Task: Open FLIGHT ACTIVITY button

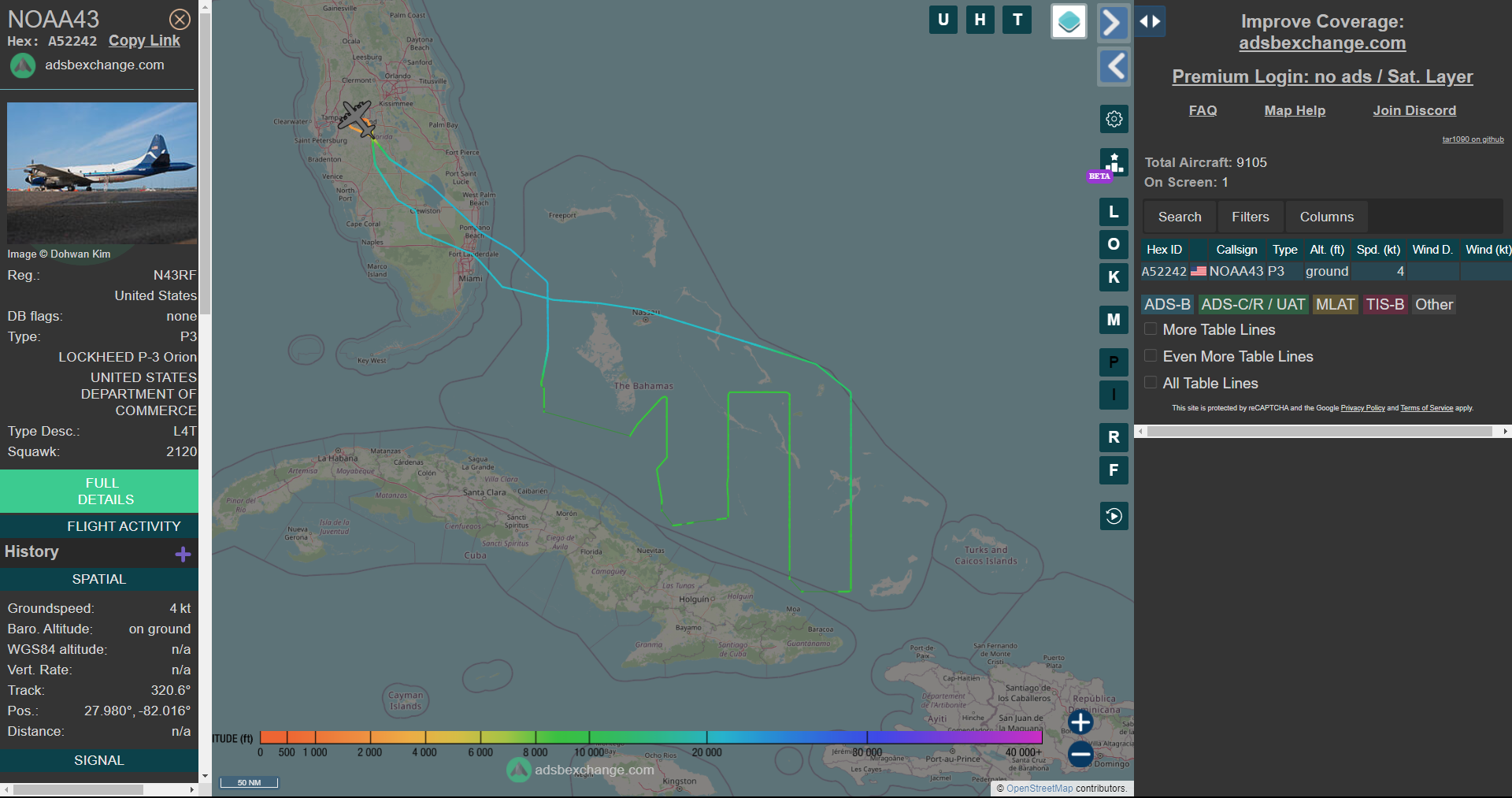Action: click(x=99, y=526)
